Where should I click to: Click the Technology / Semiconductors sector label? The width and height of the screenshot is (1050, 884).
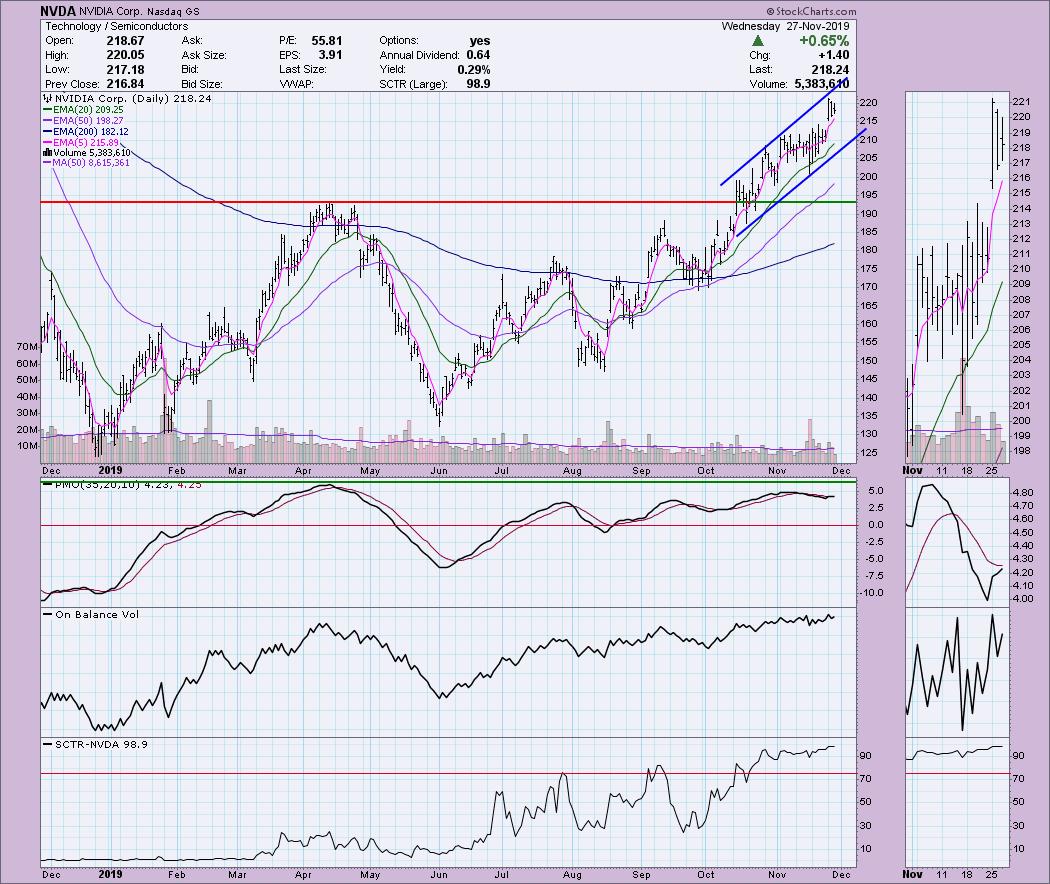pyautogui.click(x=117, y=26)
